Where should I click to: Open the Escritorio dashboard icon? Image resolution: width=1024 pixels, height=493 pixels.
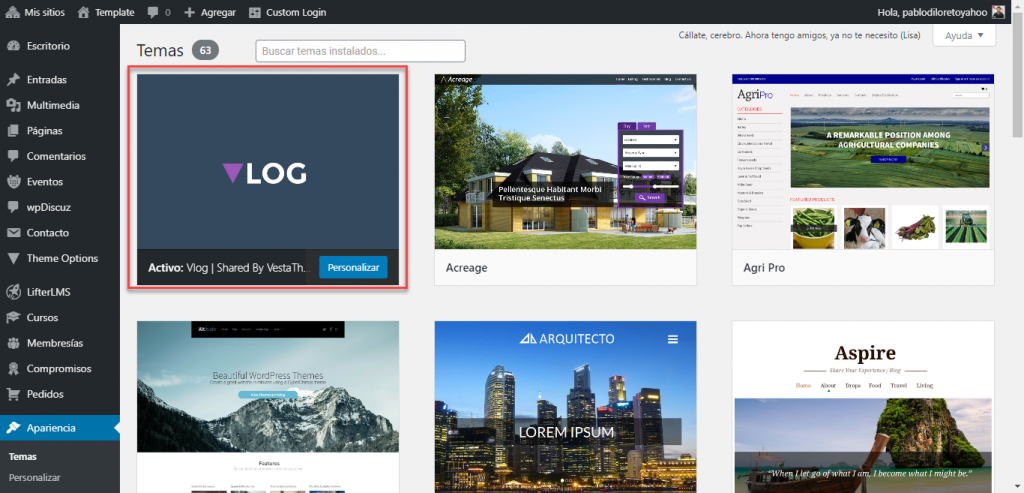[x=13, y=46]
